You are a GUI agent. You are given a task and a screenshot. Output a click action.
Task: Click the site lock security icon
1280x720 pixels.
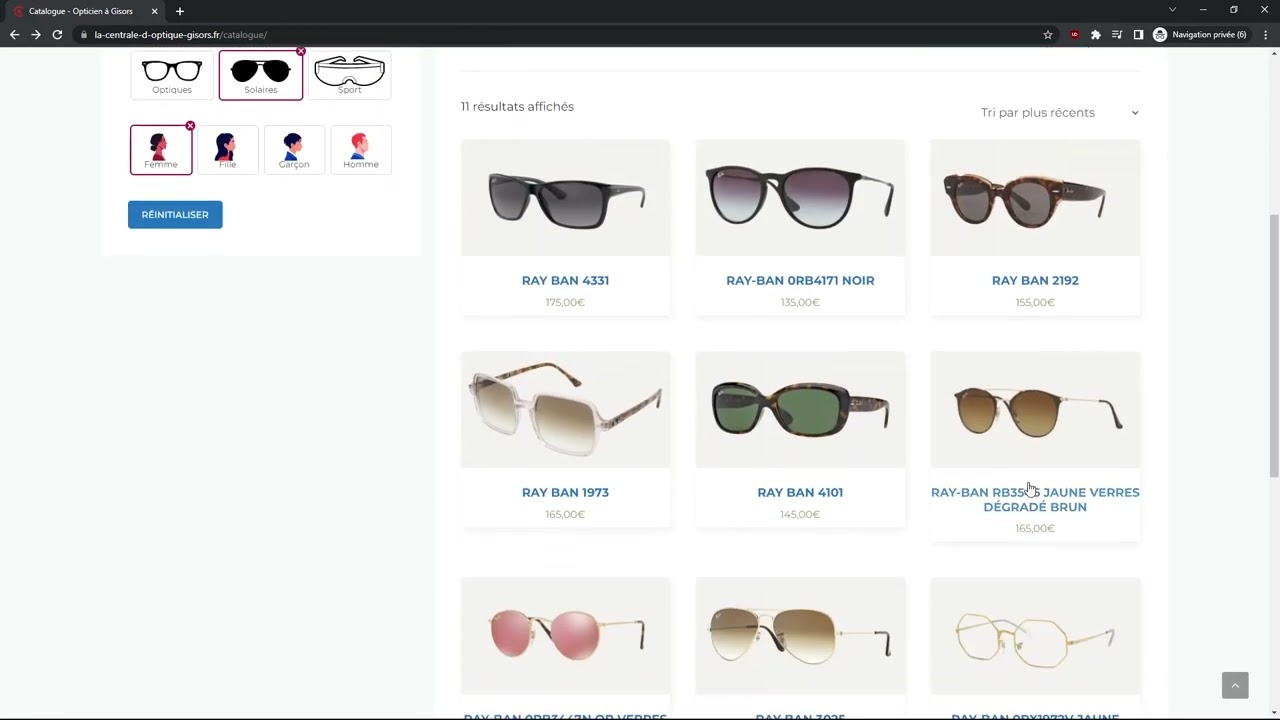[x=86, y=35]
